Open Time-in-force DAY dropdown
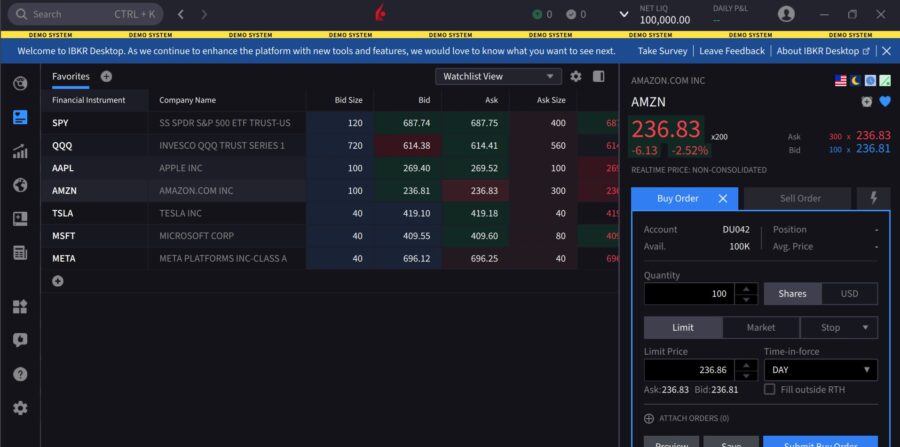The height and width of the screenshot is (447, 900). [x=821, y=370]
